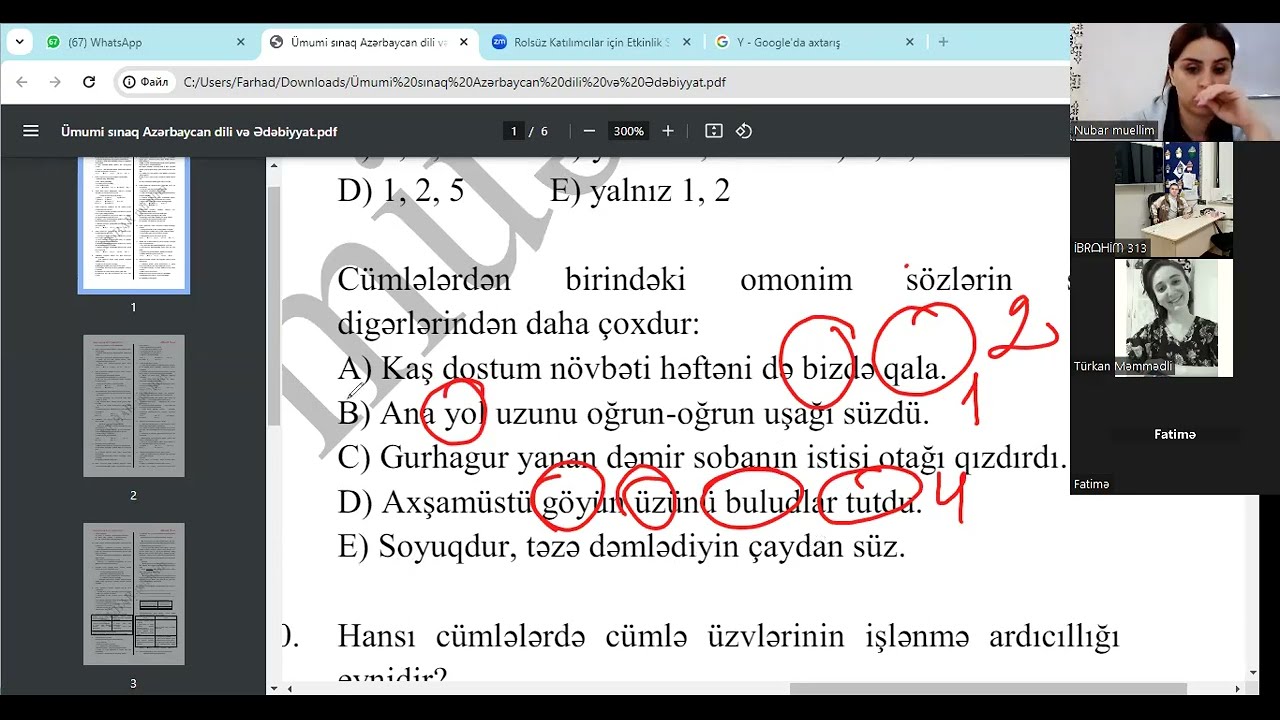
Task: Switch to the Y - Google'da axtarış tab
Action: click(x=815, y=42)
